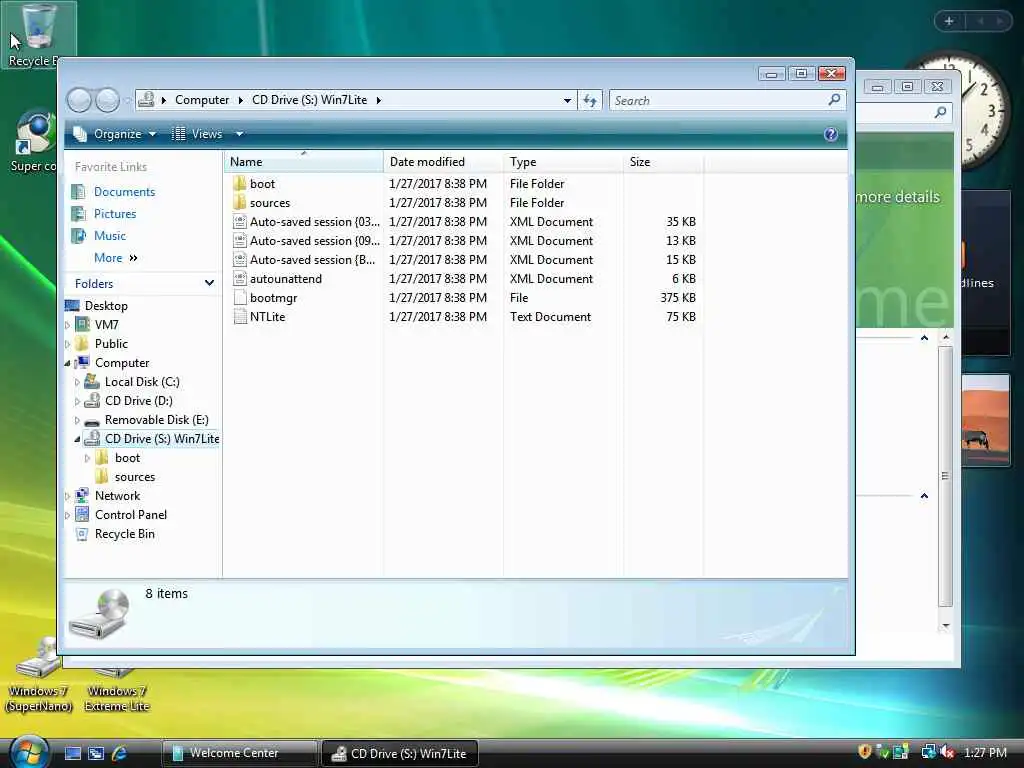
Task: Show More favorite links
Action: click(x=116, y=258)
